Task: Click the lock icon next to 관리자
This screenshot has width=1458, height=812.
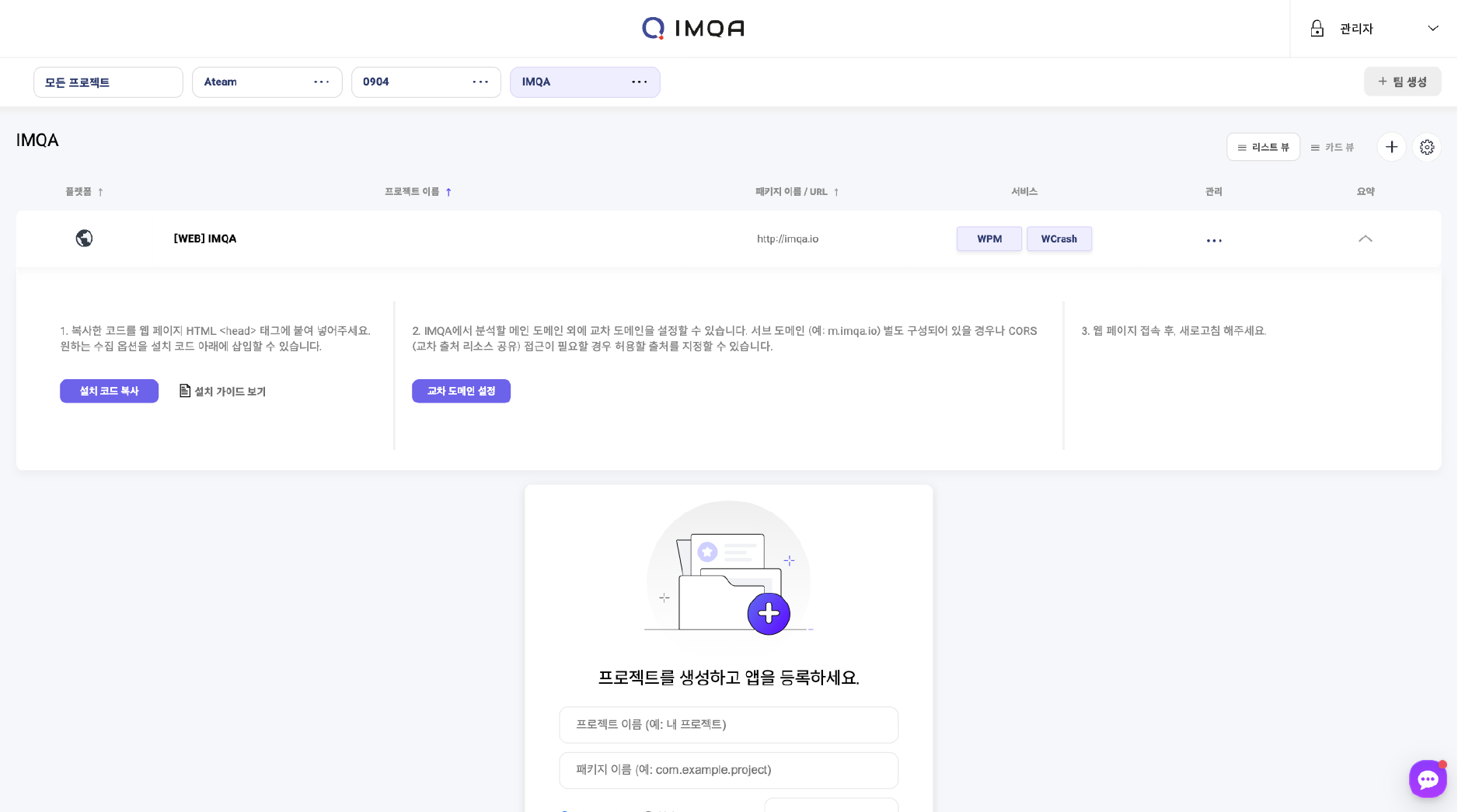Action: pyautogui.click(x=1317, y=28)
